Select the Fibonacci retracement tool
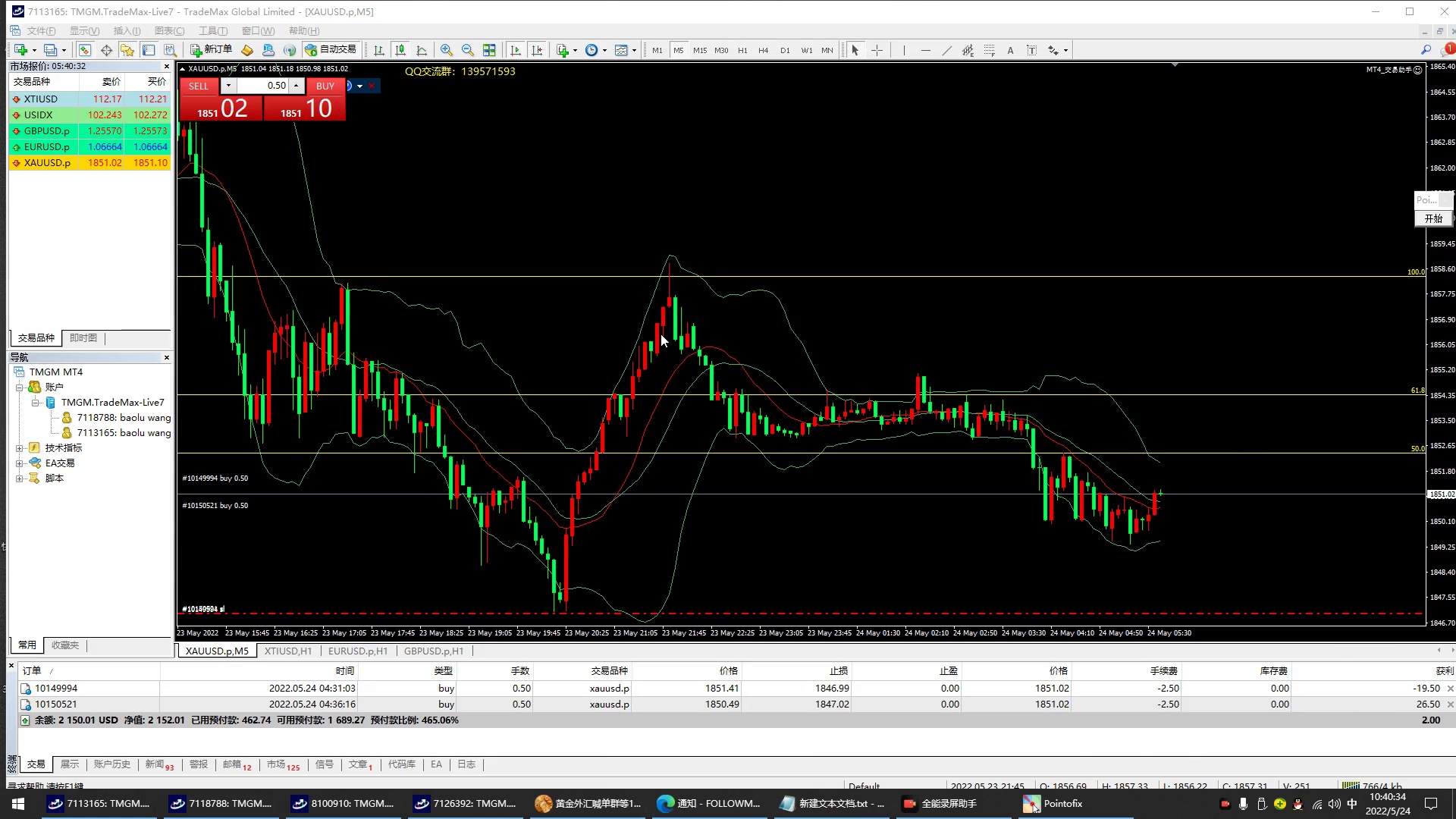Screen dimensions: 1456x819 point(989,50)
